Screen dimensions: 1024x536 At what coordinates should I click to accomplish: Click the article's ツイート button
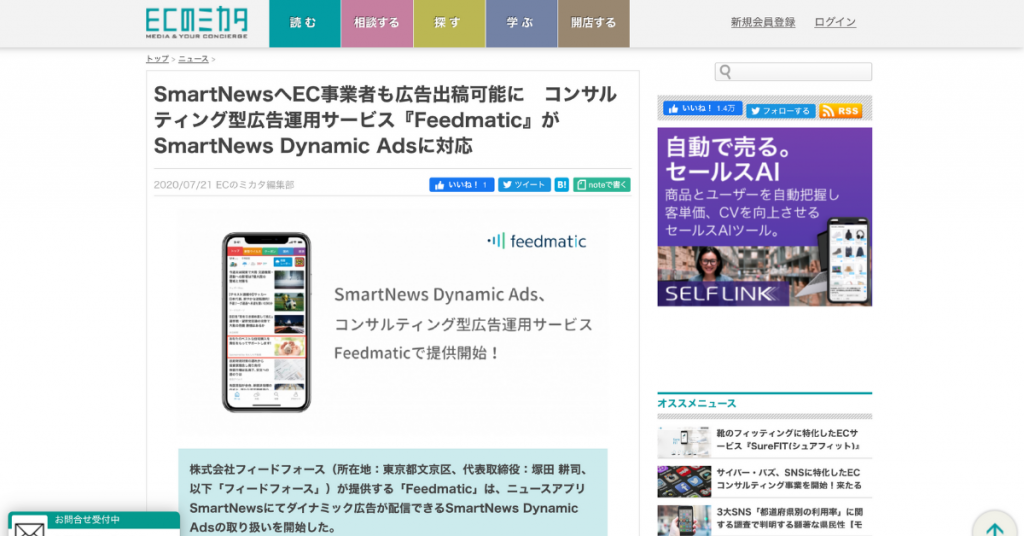click(x=524, y=185)
